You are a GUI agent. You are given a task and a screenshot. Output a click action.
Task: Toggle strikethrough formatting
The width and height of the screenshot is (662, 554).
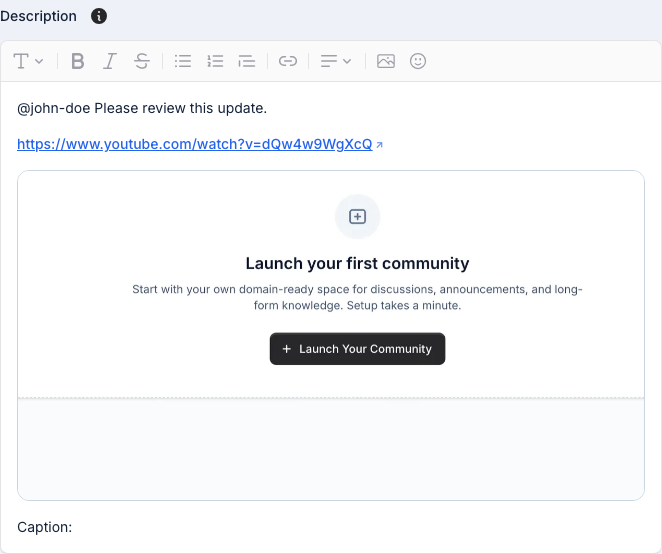tap(142, 61)
